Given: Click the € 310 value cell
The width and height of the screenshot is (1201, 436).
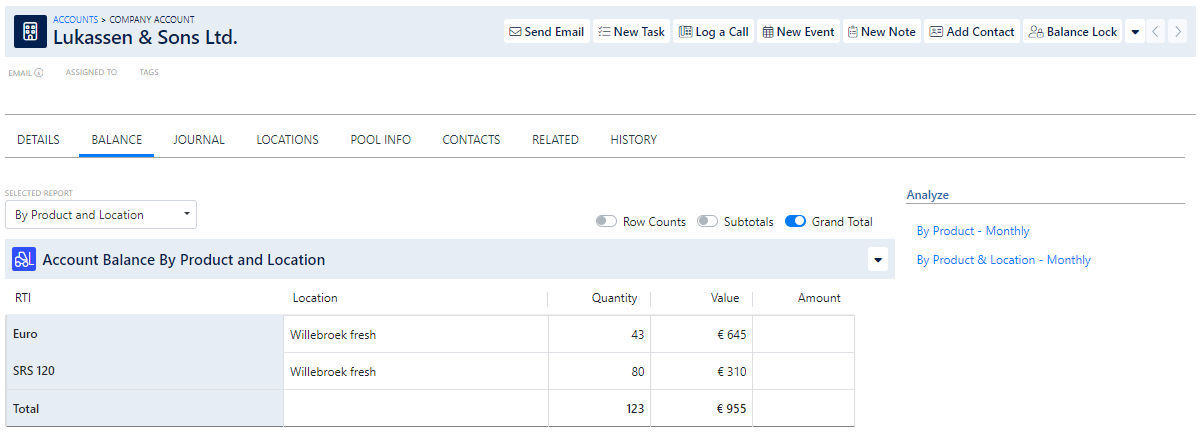Looking at the screenshot, I should click(x=732, y=372).
